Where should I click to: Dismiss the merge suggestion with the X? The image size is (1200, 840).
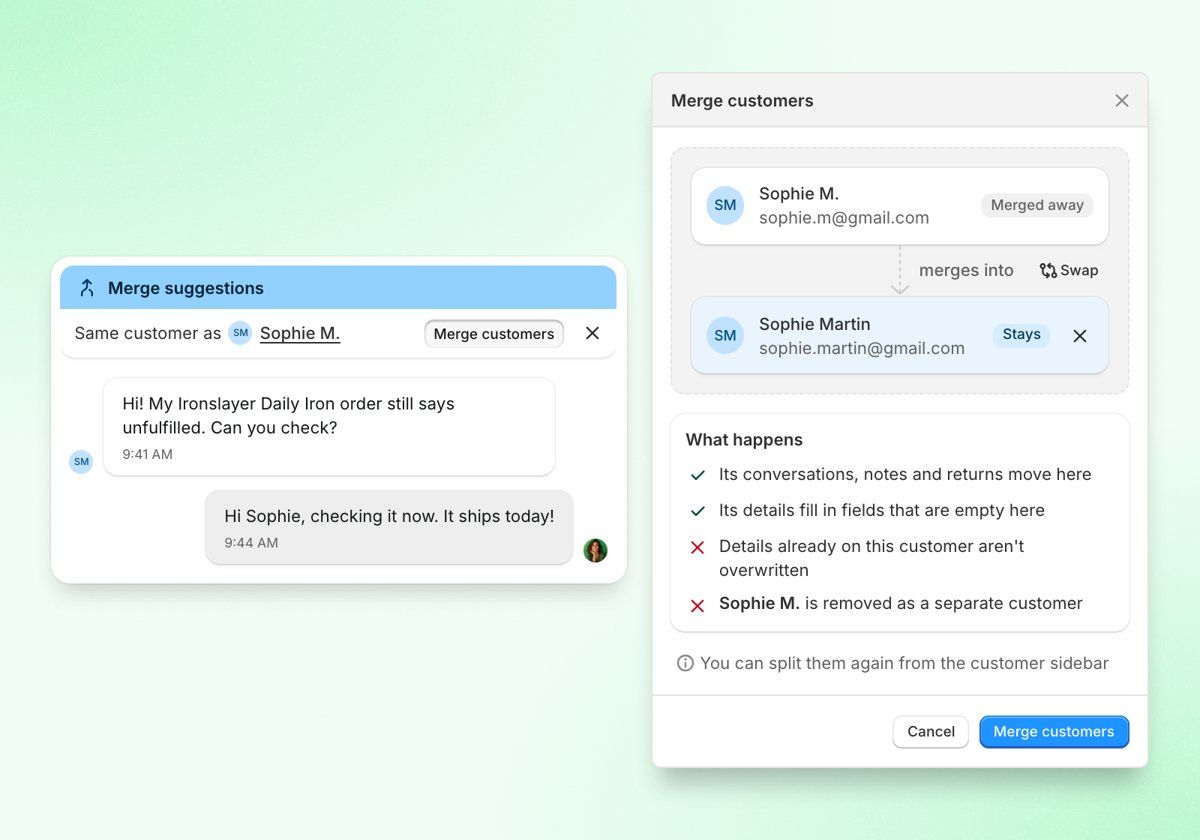[x=592, y=333]
